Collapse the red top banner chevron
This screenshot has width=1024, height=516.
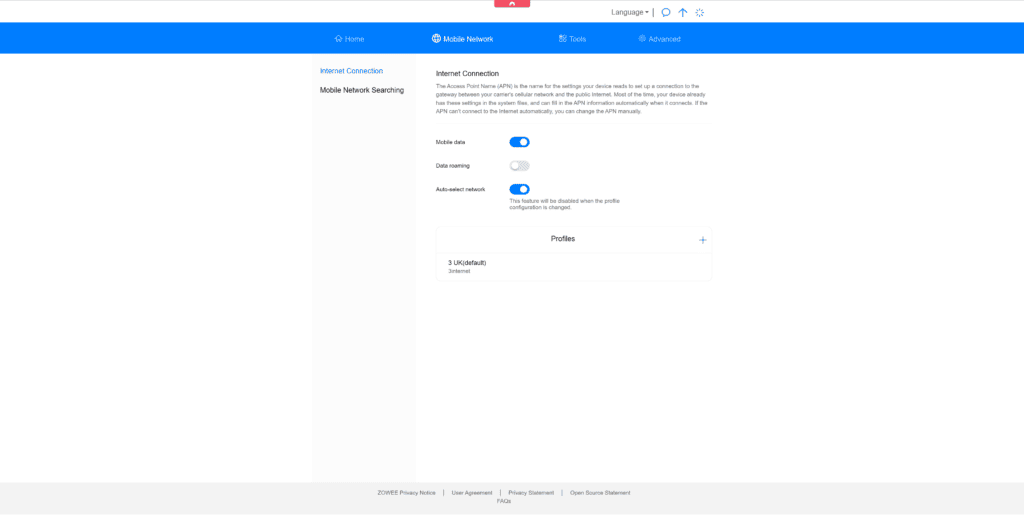coord(512,4)
